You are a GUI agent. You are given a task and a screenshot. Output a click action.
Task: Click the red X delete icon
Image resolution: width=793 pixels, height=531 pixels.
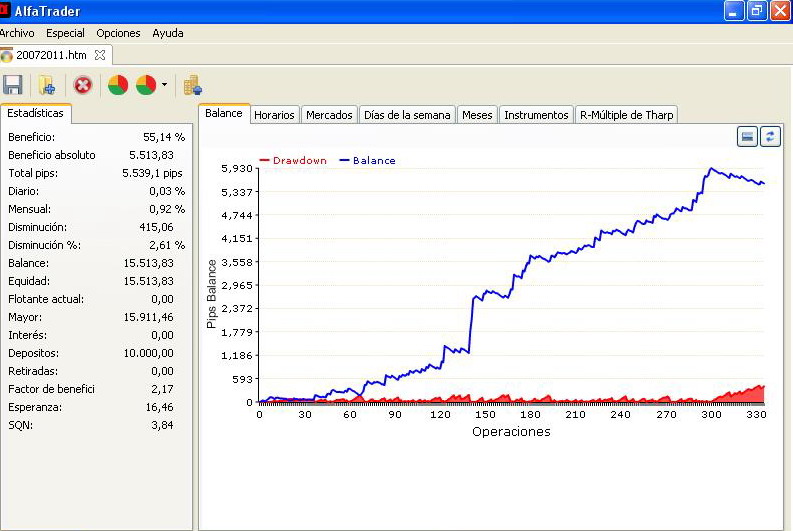pyautogui.click(x=83, y=85)
